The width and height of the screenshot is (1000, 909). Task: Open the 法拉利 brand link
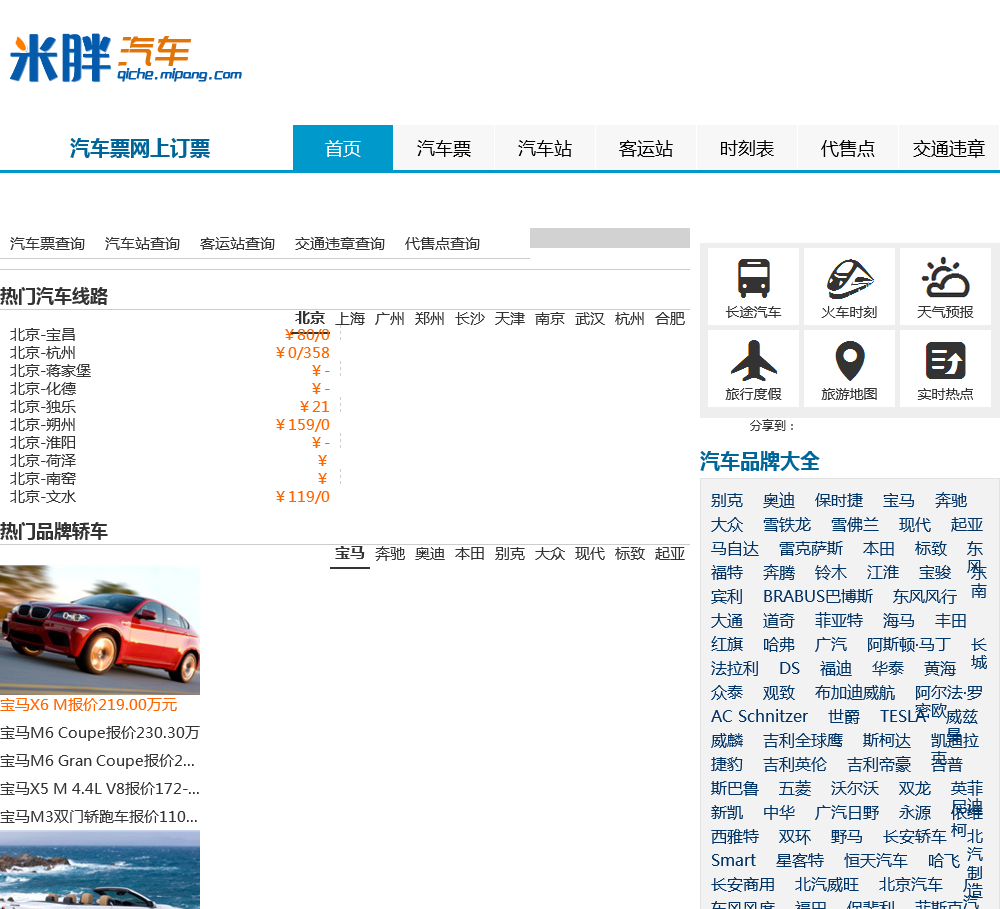735,669
